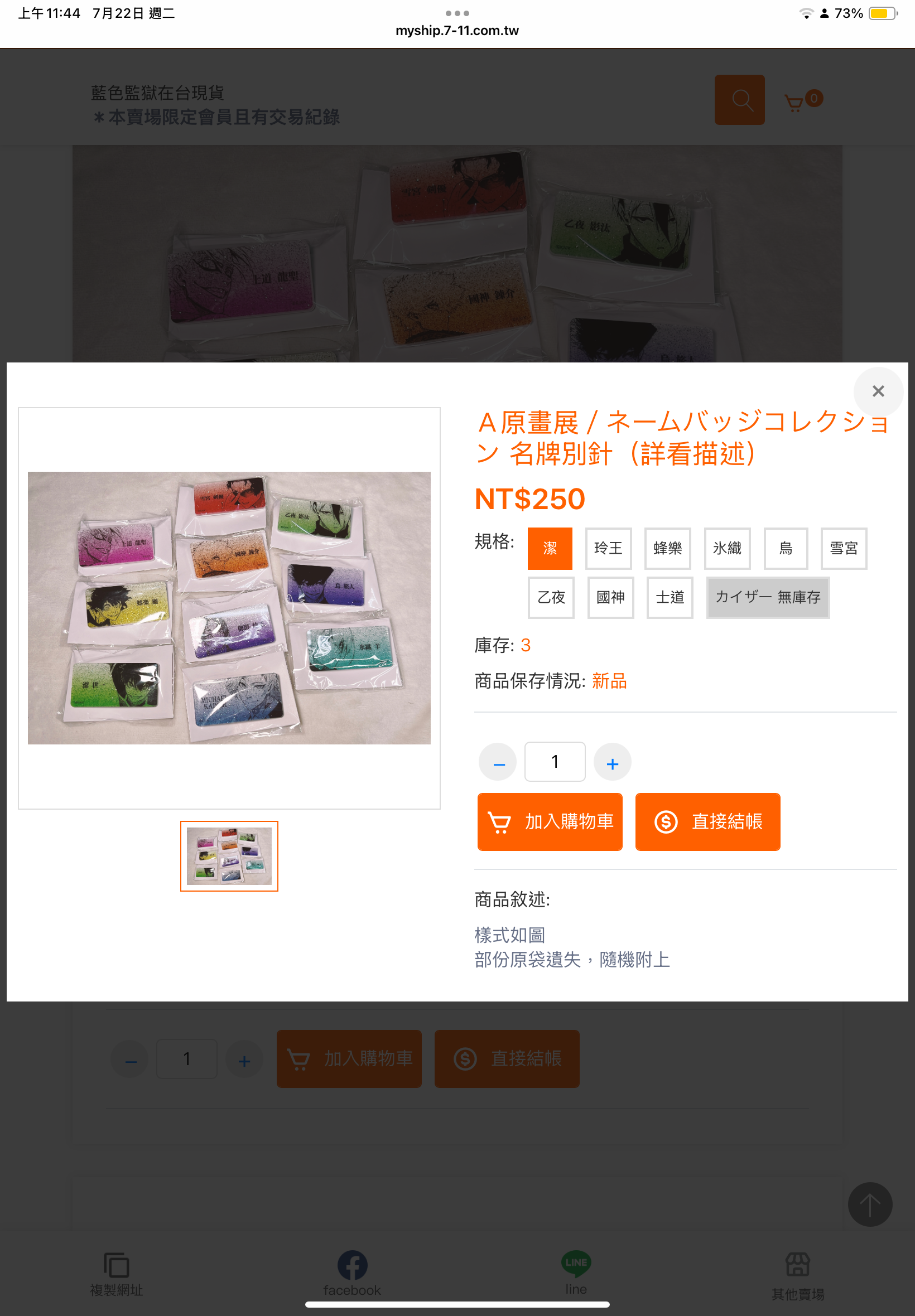Image resolution: width=915 pixels, height=1316 pixels.
Task: Select the 玲王 specification option
Action: 608,548
